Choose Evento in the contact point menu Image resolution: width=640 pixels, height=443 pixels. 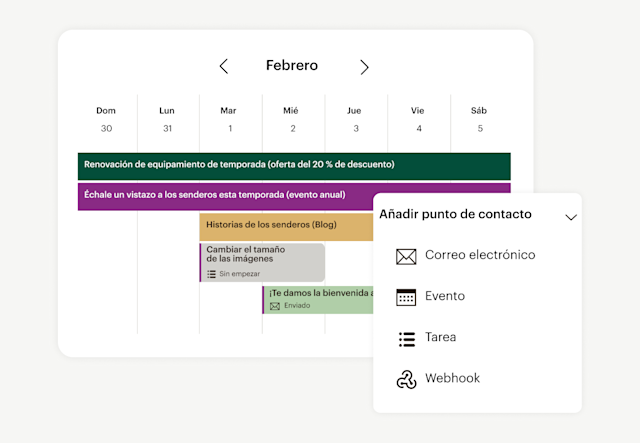coord(444,296)
